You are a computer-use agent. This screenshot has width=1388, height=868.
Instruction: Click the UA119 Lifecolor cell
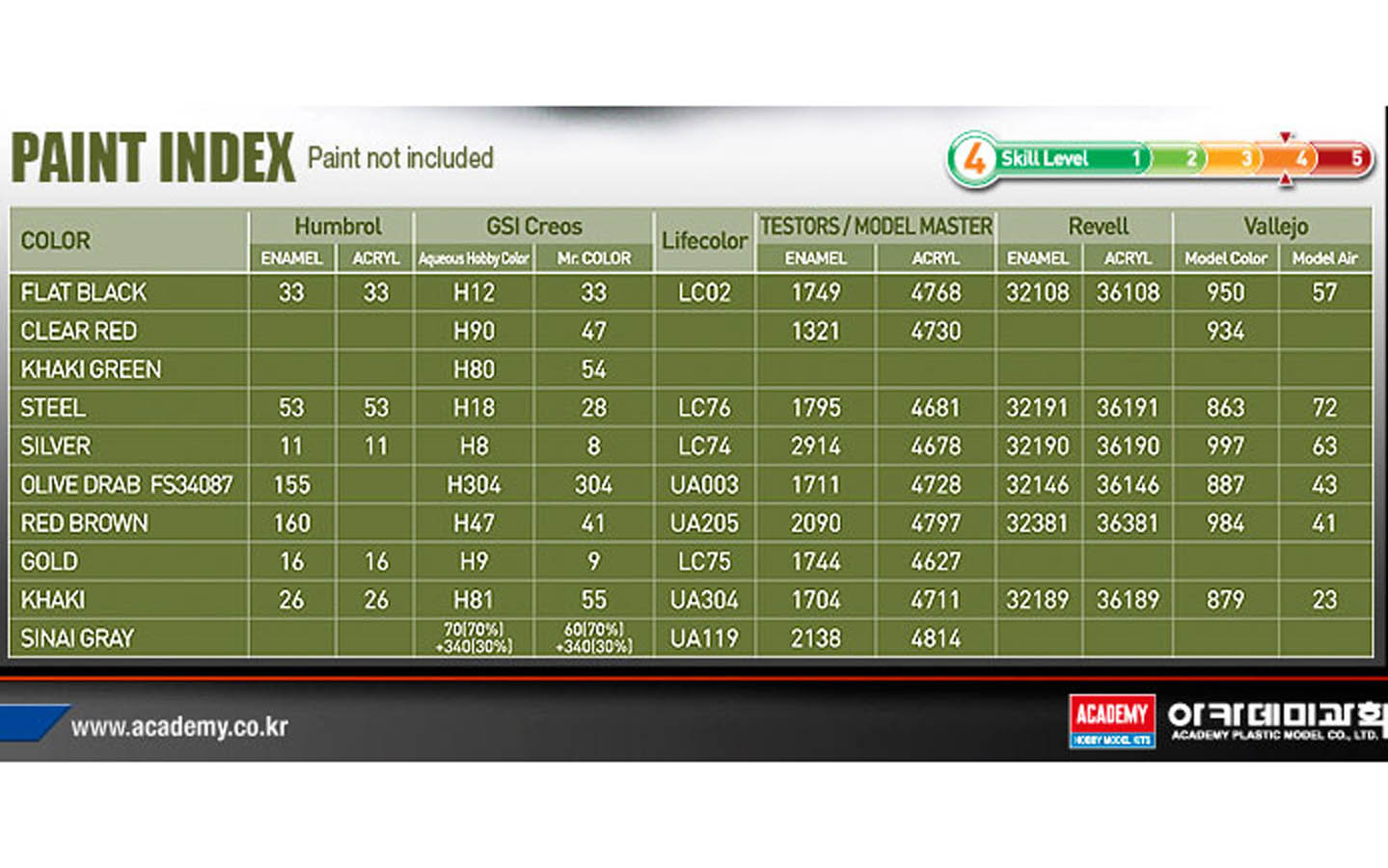pyautogui.click(x=704, y=638)
